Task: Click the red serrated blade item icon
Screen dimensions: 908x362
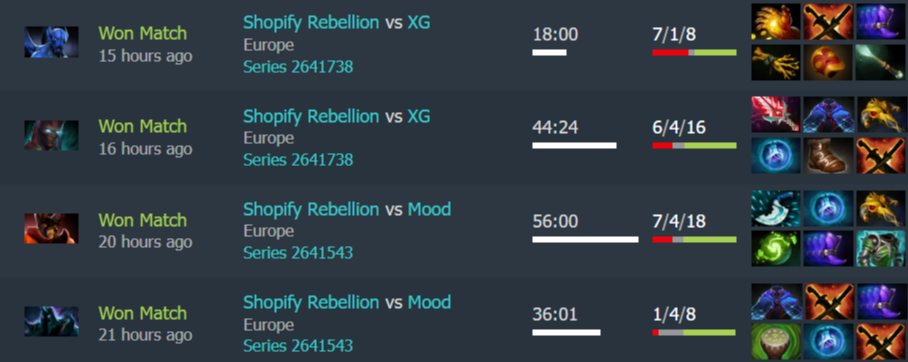Action: 776,115
